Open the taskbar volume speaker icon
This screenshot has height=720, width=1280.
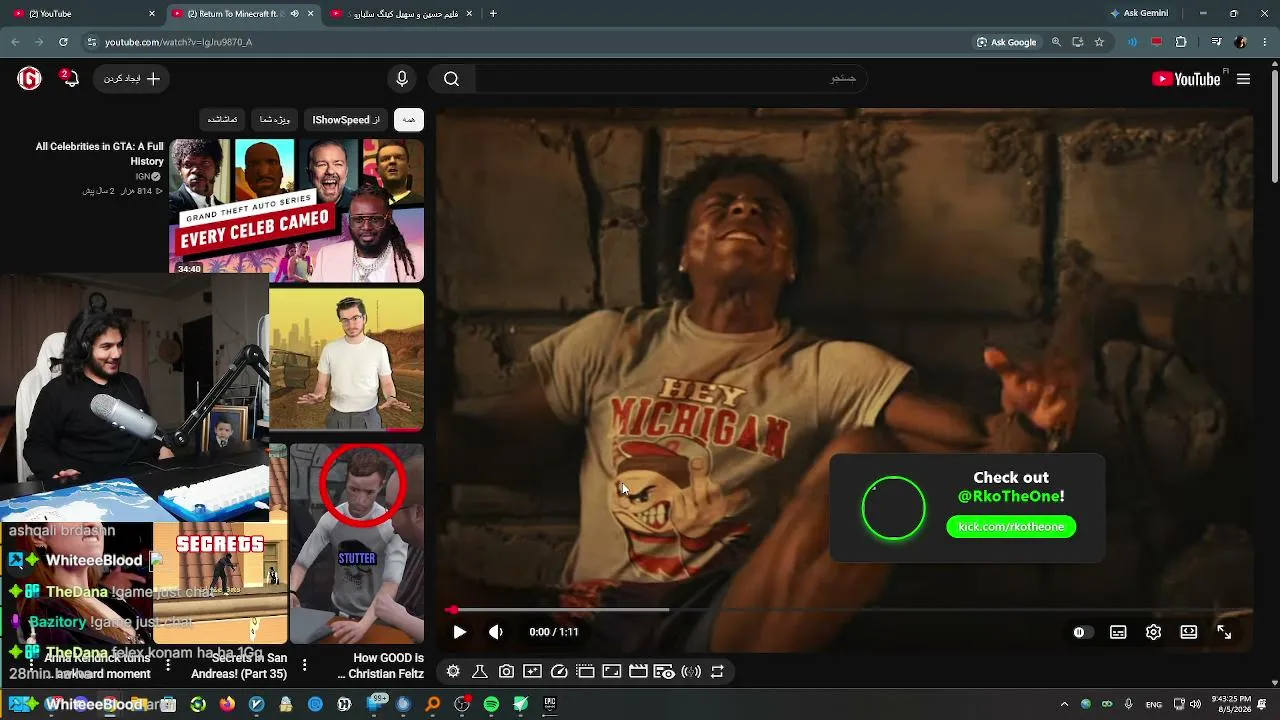(x=1195, y=704)
